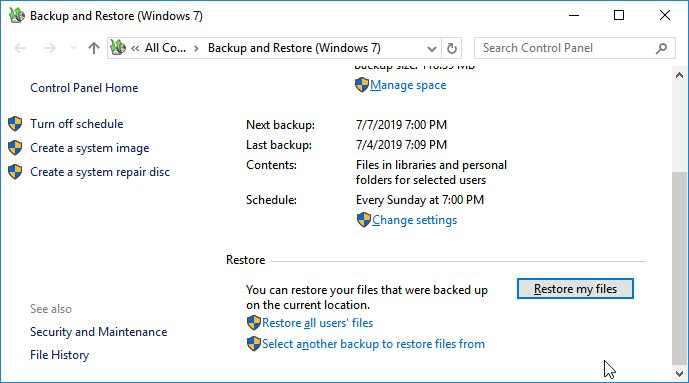Image resolution: width=689 pixels, height=383 pixels.
Task: Open File History link
Action: pyautogui.click(x=59, y=355)
